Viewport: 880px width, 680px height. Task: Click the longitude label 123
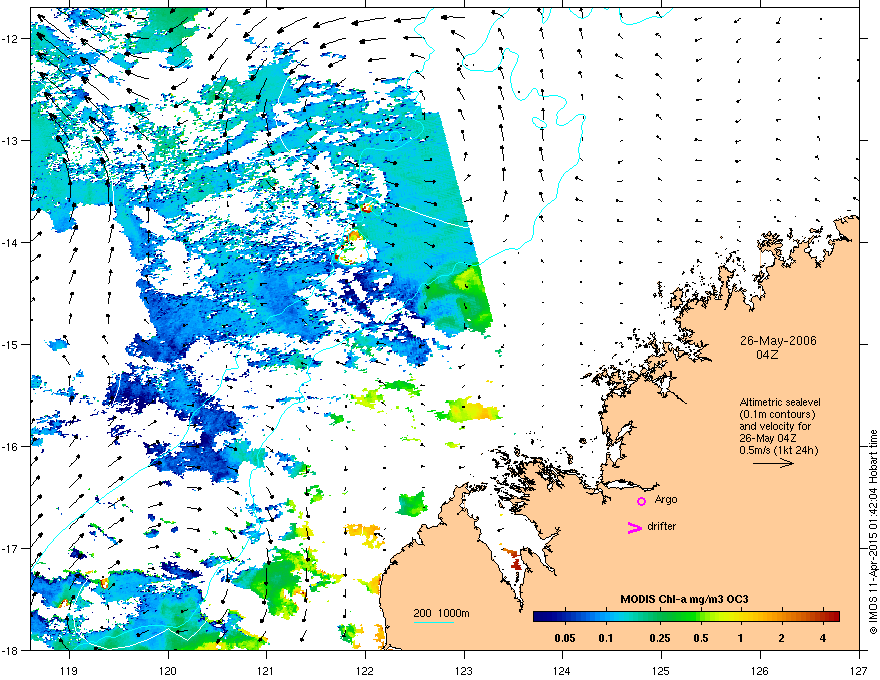point(464,670)
